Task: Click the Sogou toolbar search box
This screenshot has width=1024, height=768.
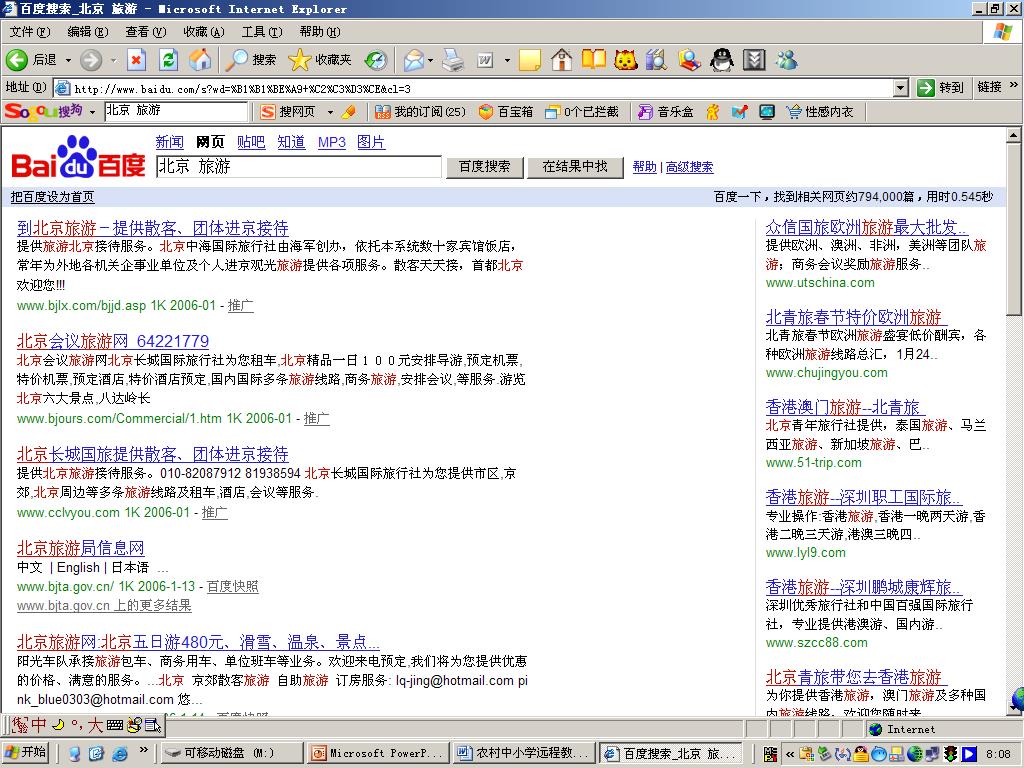Action: (175, 111)
